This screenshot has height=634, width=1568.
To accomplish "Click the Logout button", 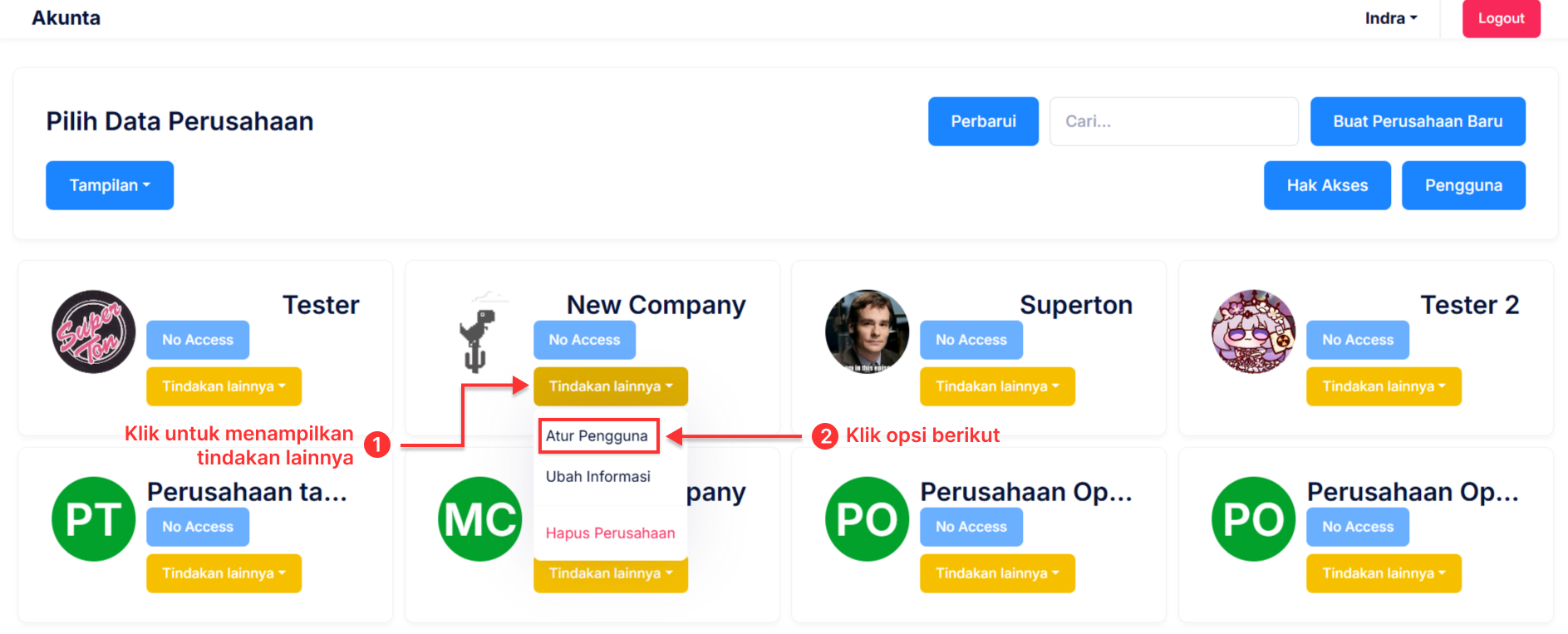I will pos(1501,18).
